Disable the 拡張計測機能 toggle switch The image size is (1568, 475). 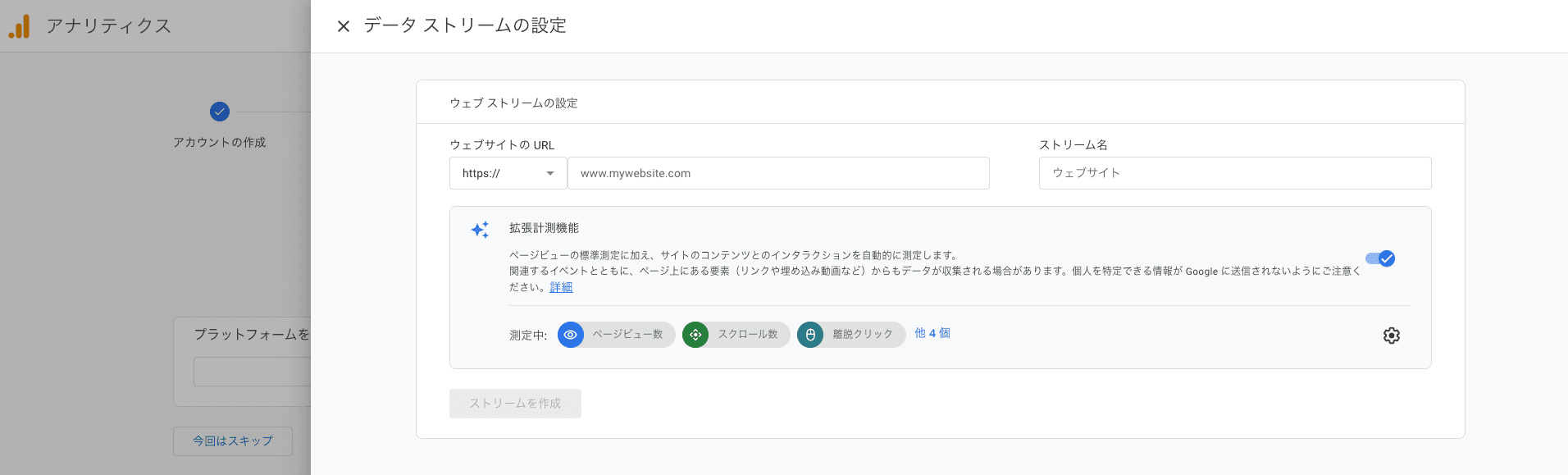point(1380,258)
